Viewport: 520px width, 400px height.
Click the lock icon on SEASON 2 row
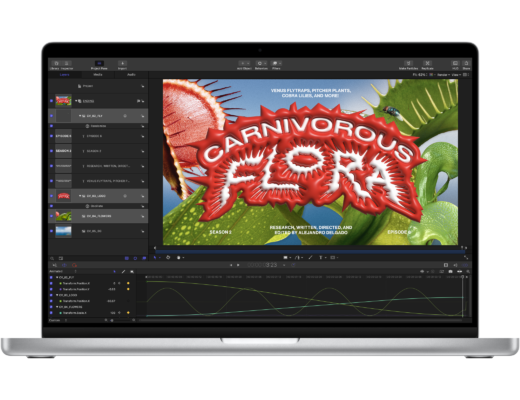[x=143, y=151]
